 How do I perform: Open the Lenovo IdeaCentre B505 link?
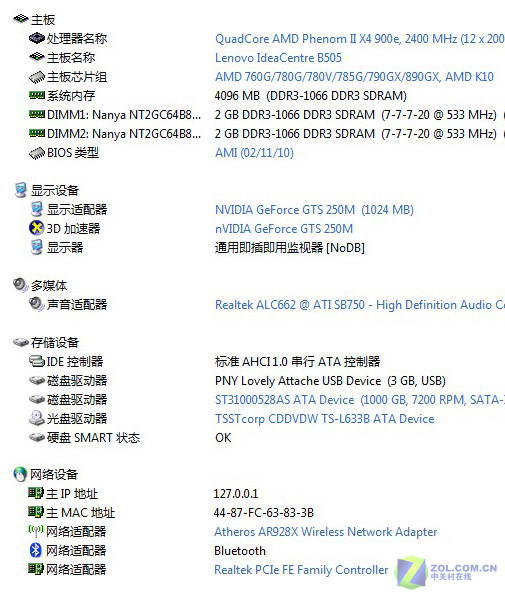[x=278, y=58]
